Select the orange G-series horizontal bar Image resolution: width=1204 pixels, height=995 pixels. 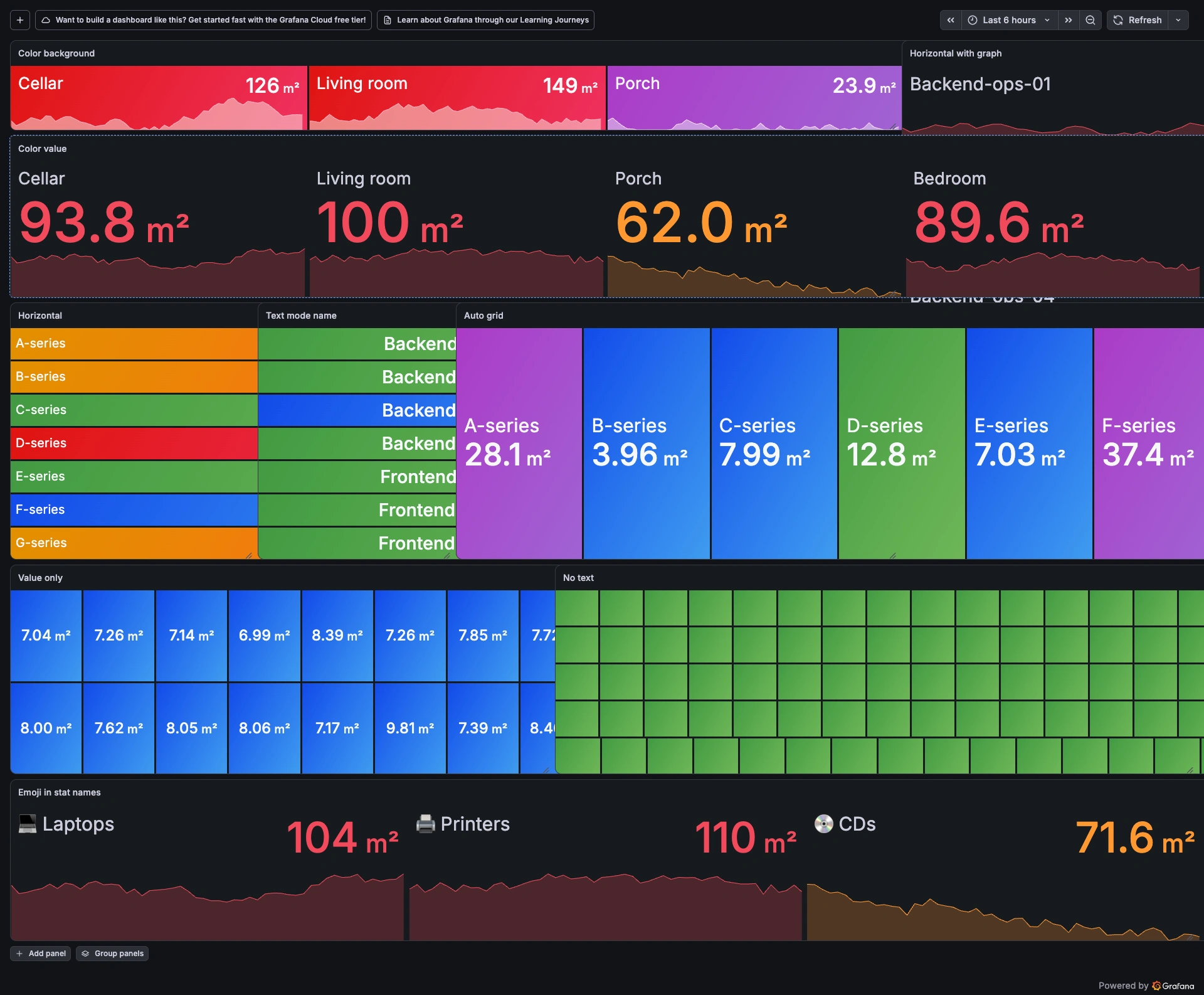[134, 543]
